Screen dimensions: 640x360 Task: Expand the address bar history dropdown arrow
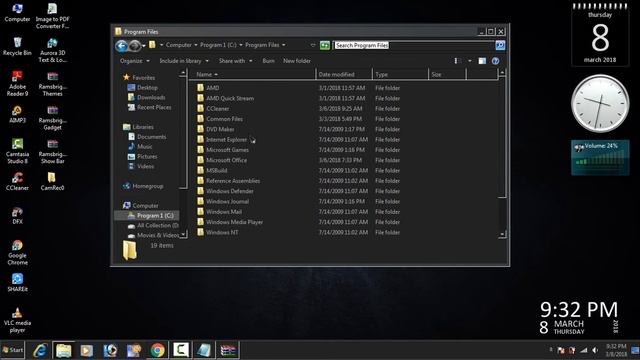(313, 45)
